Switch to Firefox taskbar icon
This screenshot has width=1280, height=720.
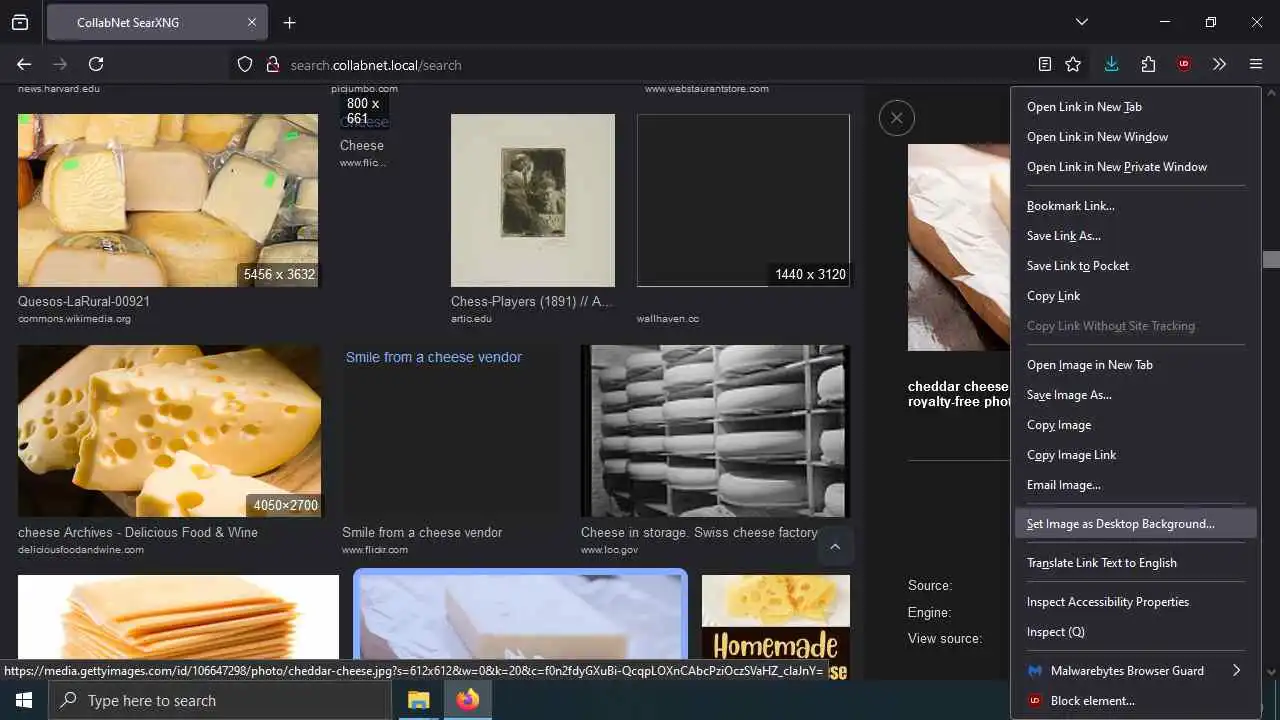[x=468, y=700]
